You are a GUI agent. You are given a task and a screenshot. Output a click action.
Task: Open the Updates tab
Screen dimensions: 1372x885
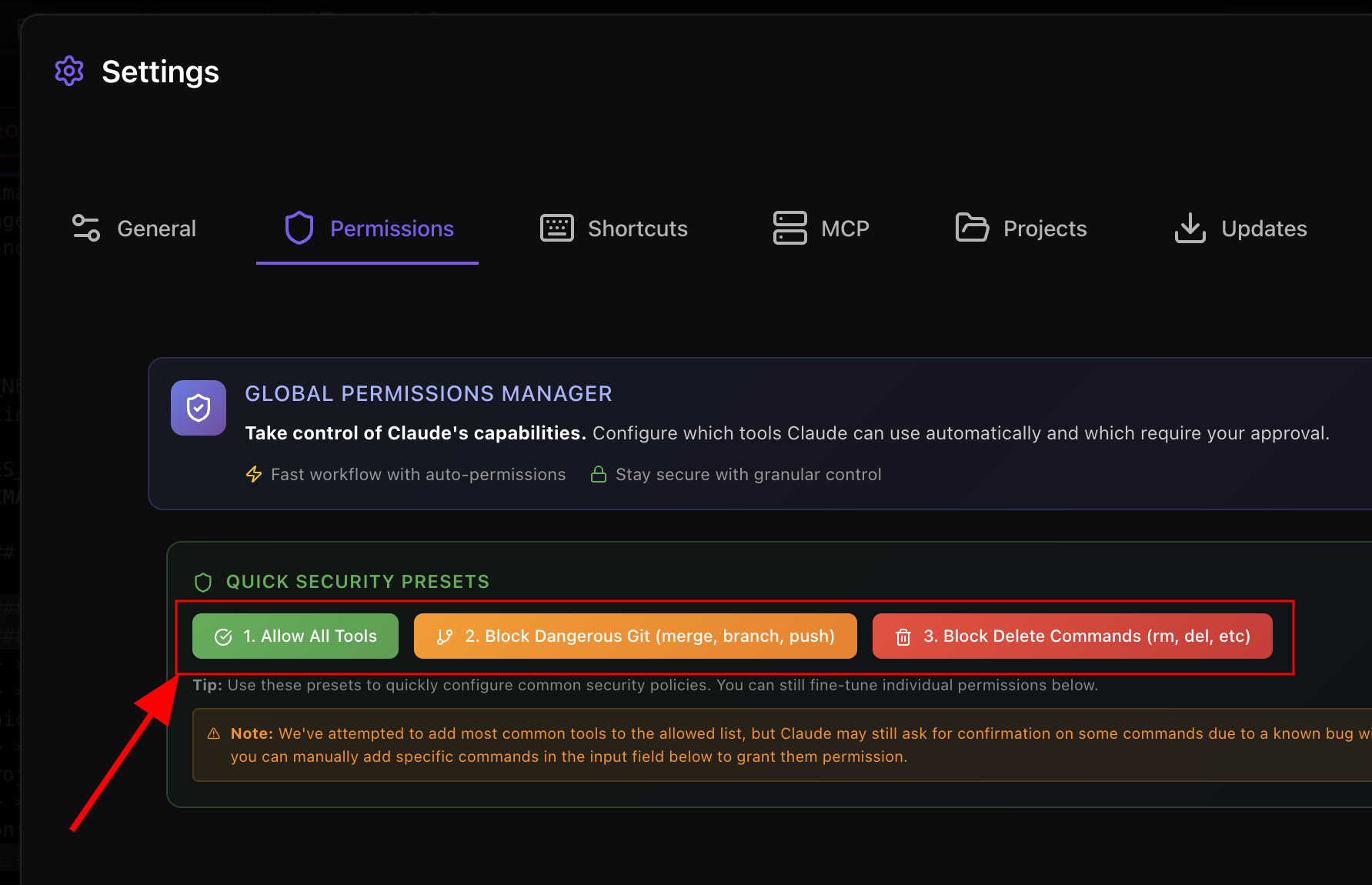(x=1240, y=229)
